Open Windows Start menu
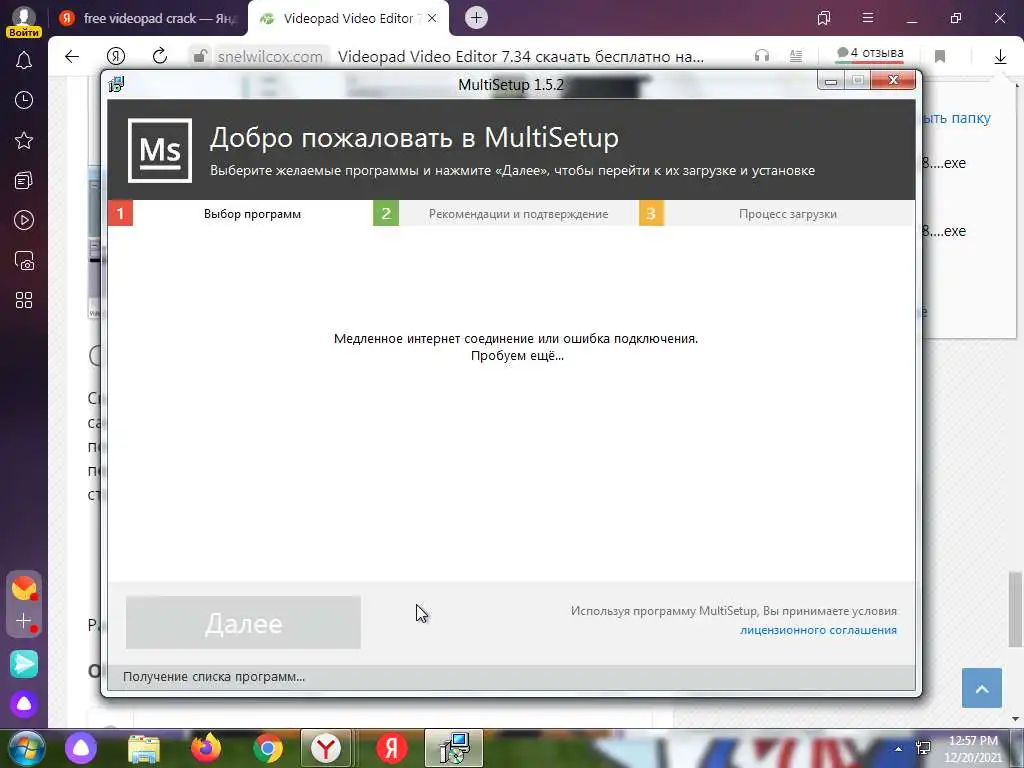Image resolution: width=1024 pixels, height=768 pixels. point(26,748)
